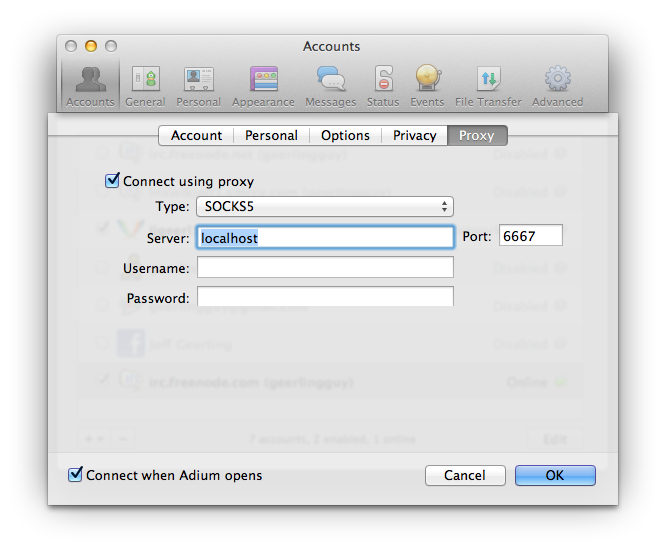Switch to the Account tab
The image size is (665, 549).
coord(196,135)
